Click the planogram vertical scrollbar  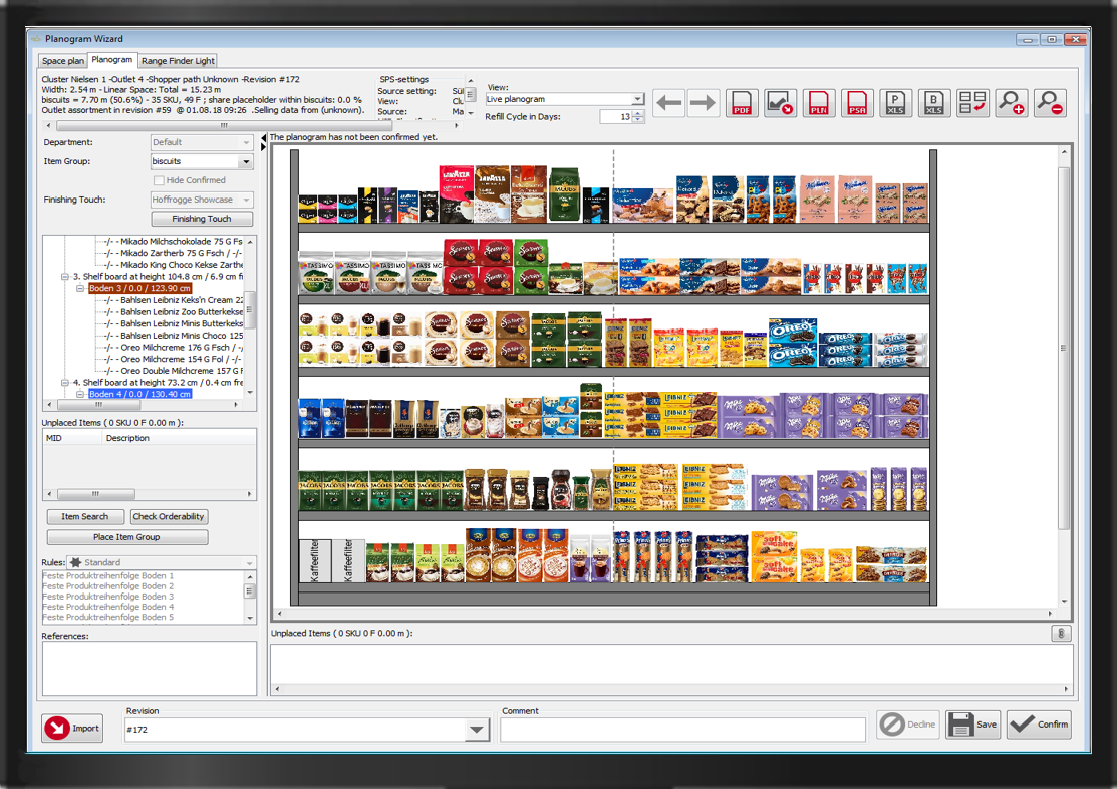[1064, 349]
